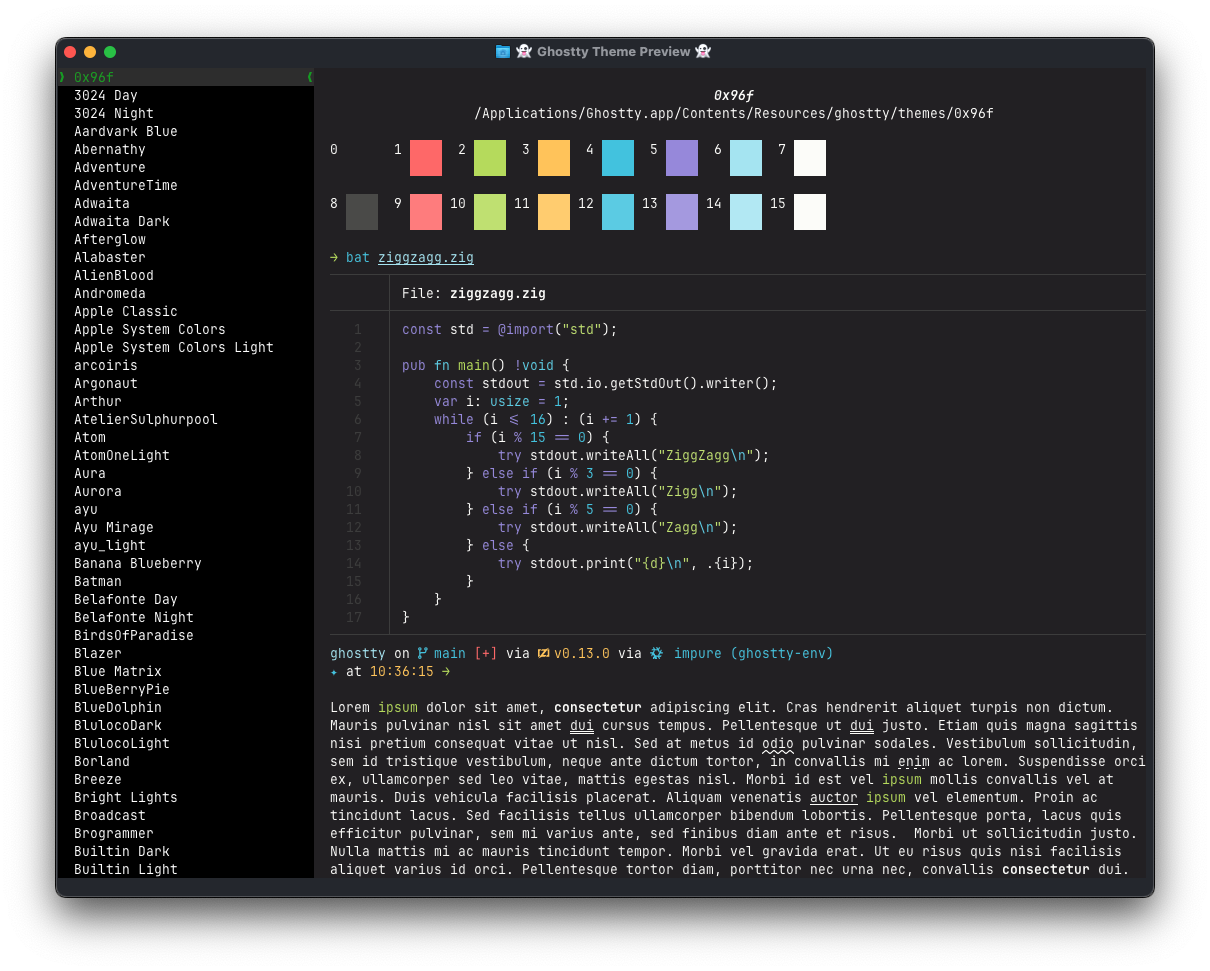Viewport: 1210px width, 971px height.
Task: Choose the arcoiris theme
Action: pyautogui.click(x=106, y=366)
